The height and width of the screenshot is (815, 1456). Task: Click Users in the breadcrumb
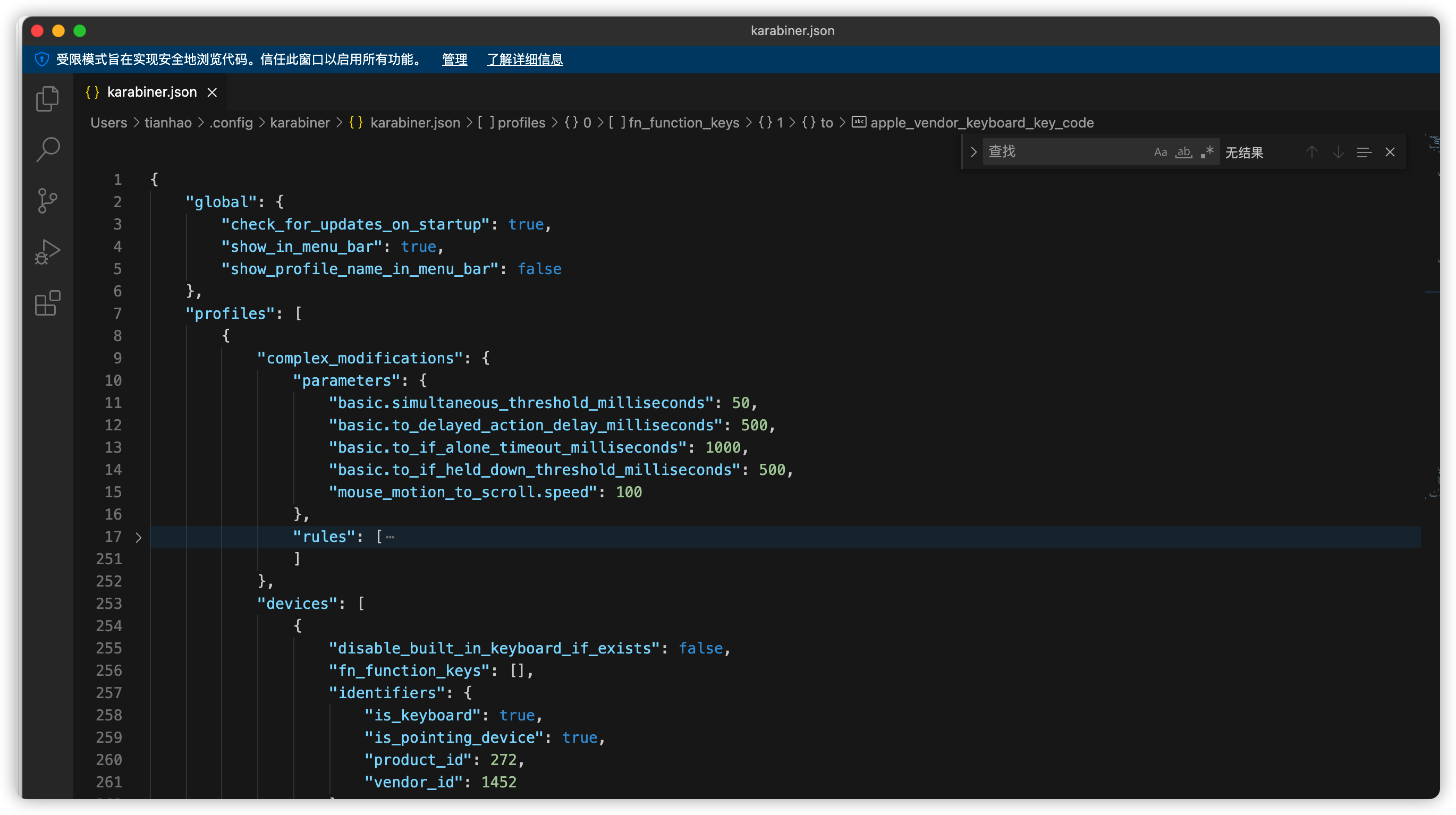point(109,123)
